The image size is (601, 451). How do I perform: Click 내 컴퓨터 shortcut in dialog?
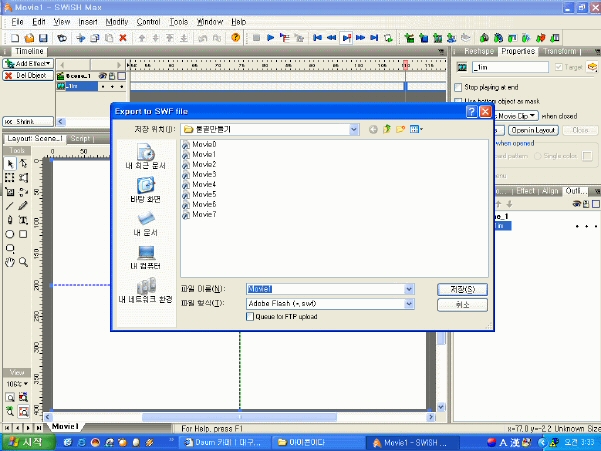click(x=146, y=257)
